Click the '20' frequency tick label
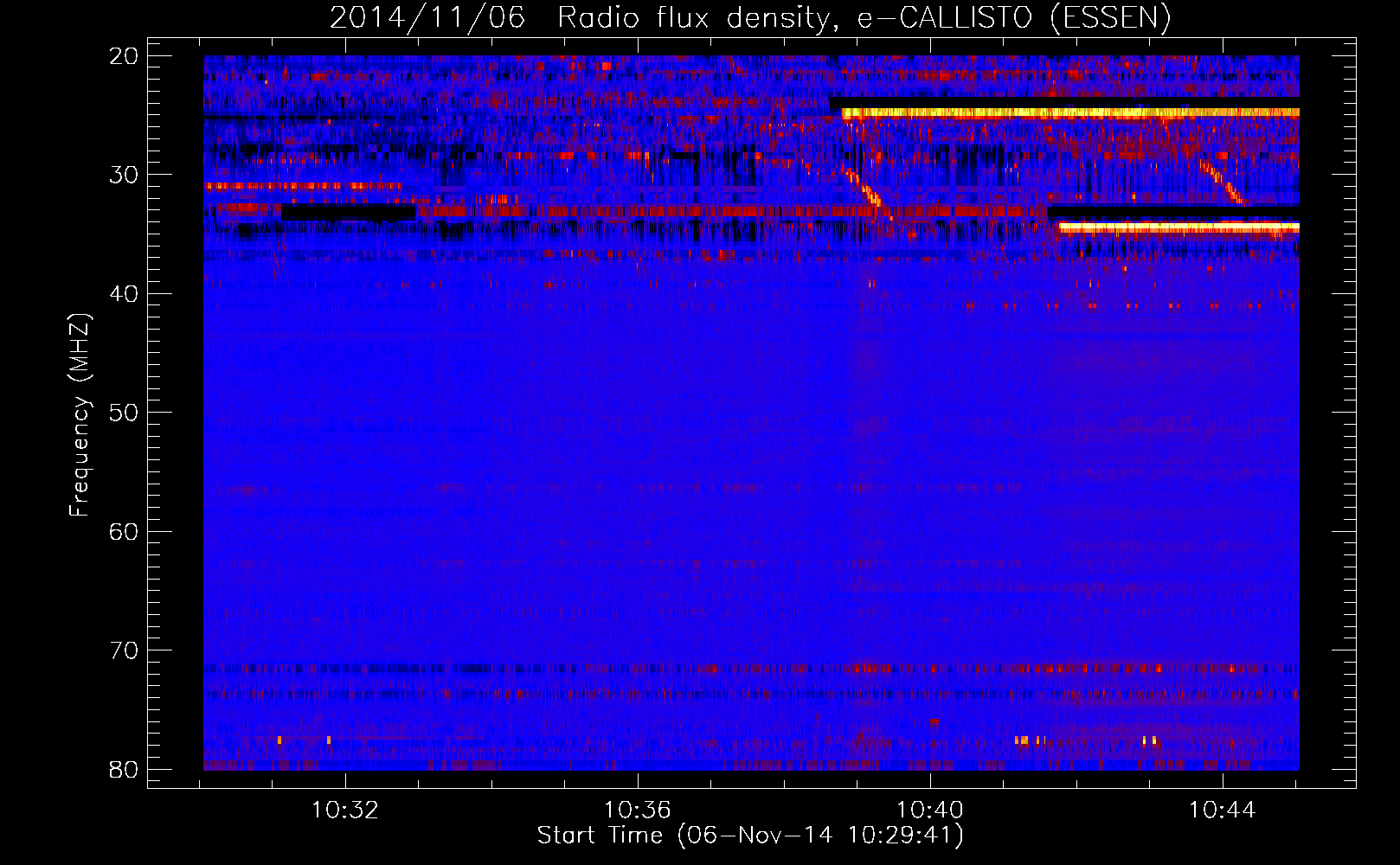Screen dimensions: 1400x865 (125, 56)
